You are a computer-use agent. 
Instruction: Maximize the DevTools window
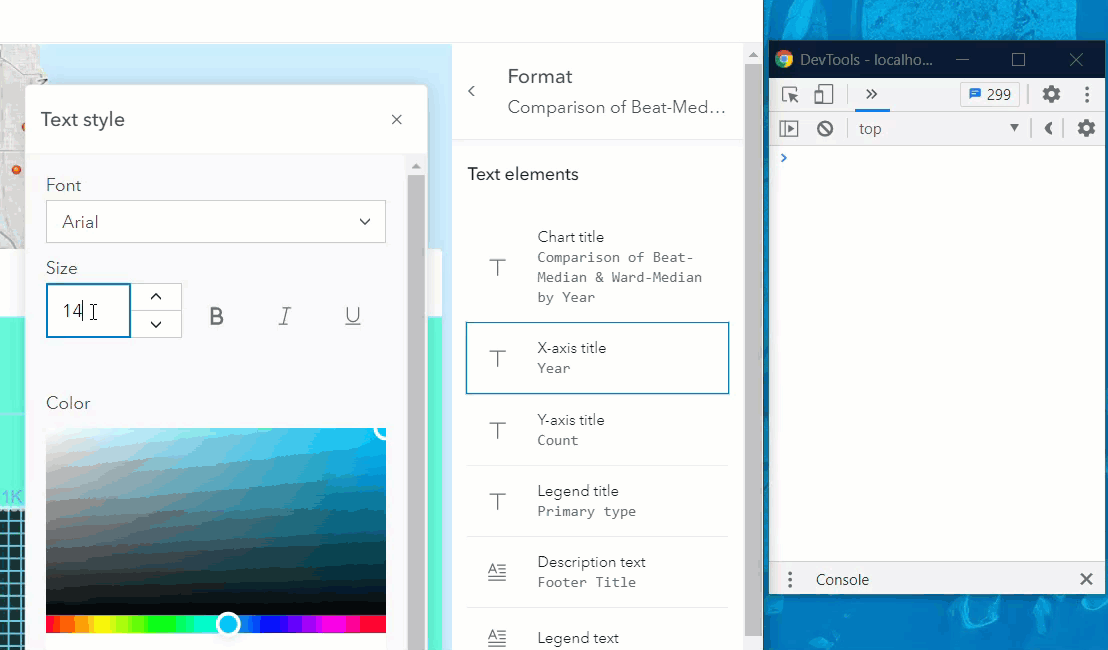click(x=1018, y=59)
